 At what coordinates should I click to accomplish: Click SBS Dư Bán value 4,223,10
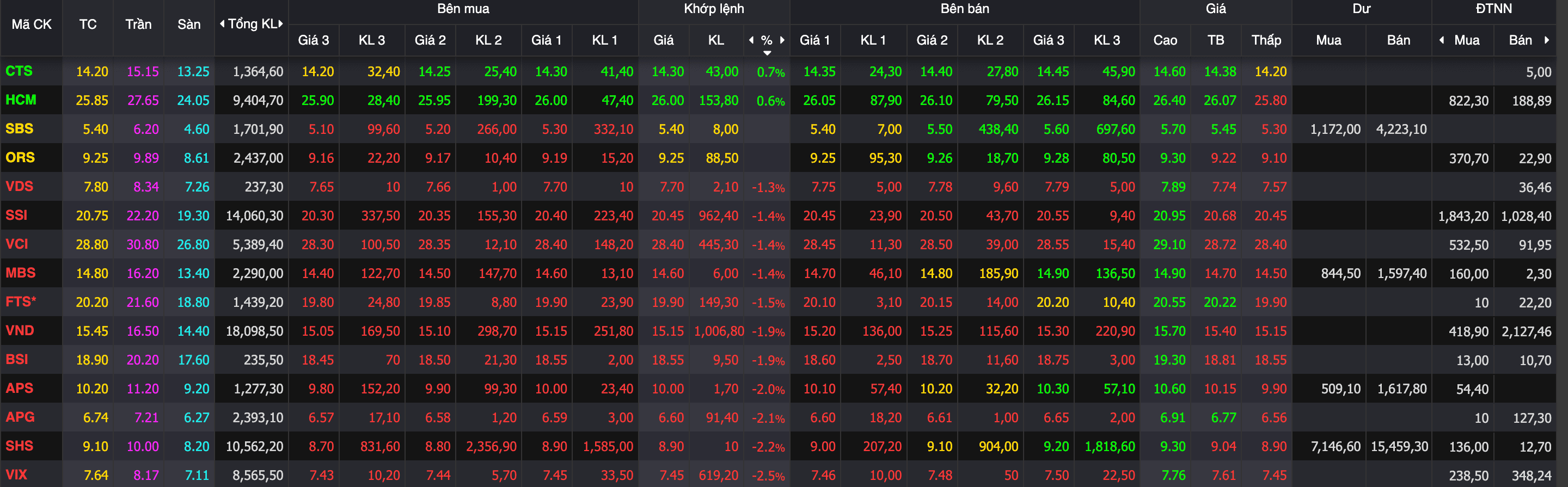point(1401,130)
